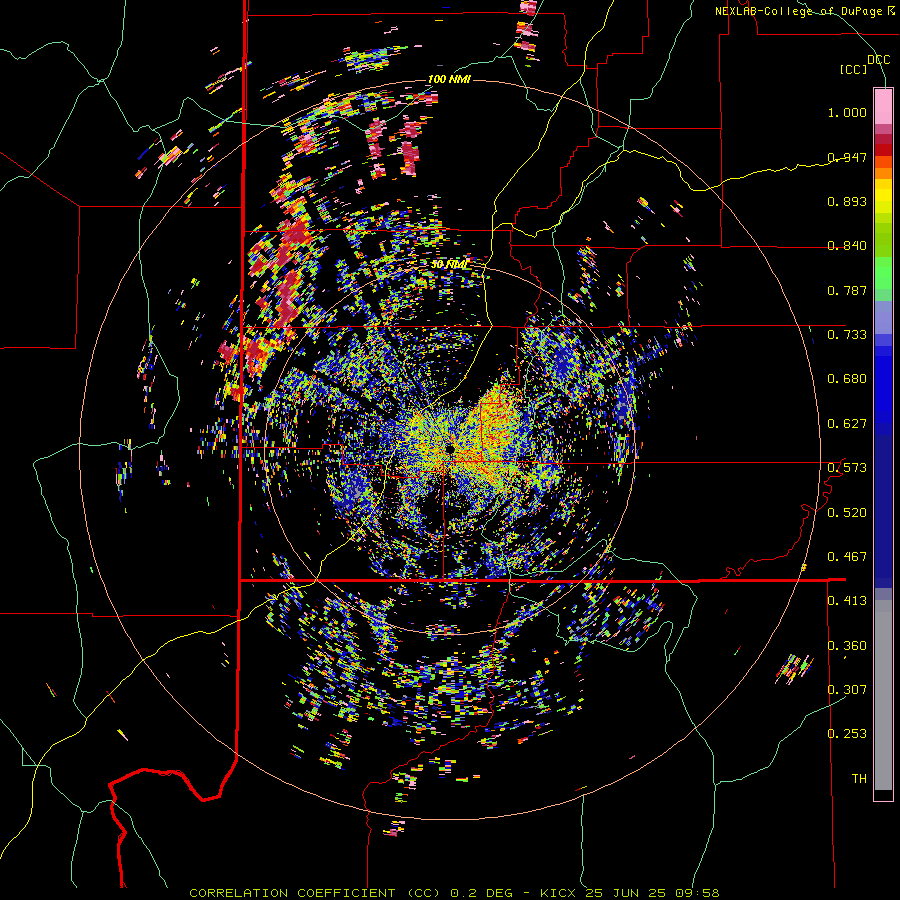Click the 50 NMI range ring label
The height and width of the screenshot is (900, 900).
[449, 265]
